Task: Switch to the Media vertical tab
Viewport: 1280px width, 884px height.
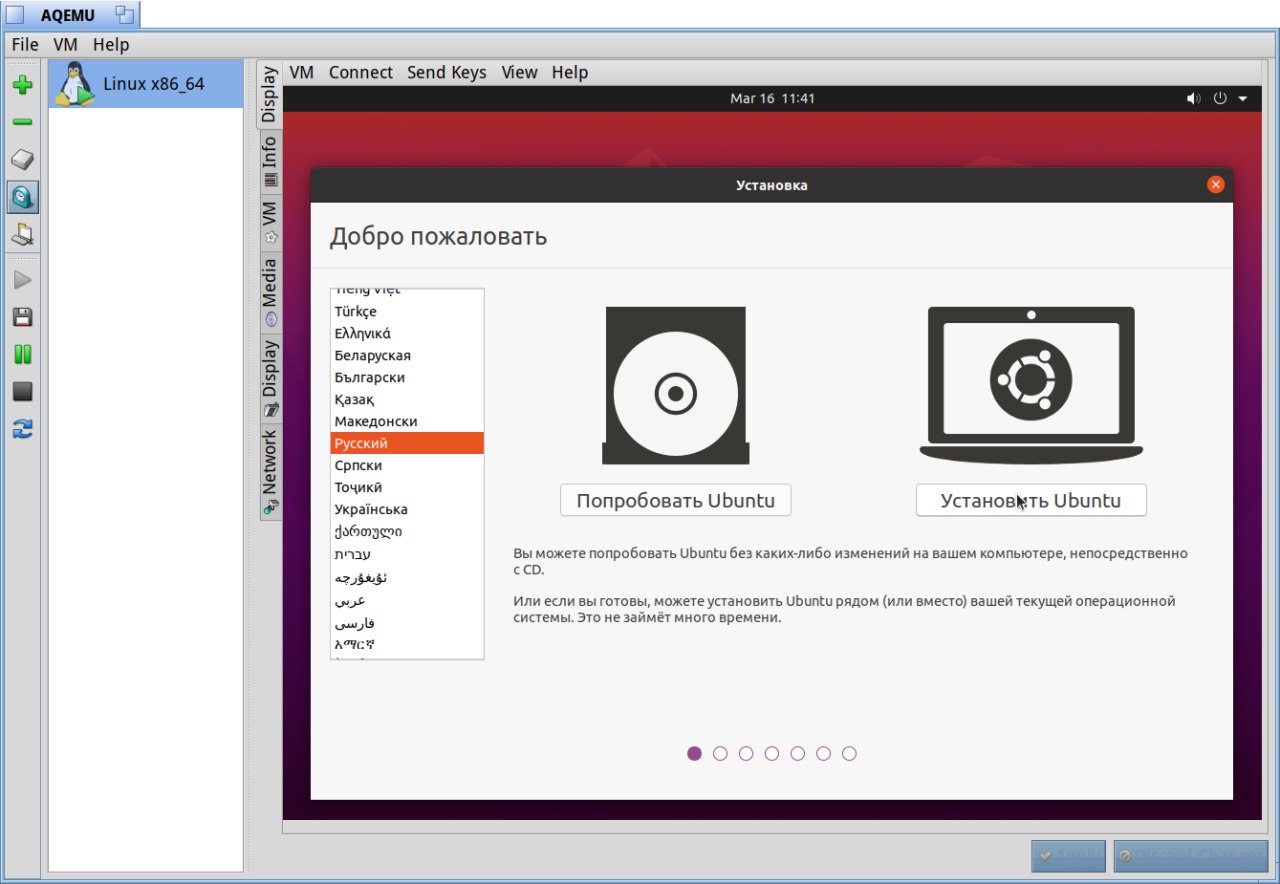Action: click(270, 292)
